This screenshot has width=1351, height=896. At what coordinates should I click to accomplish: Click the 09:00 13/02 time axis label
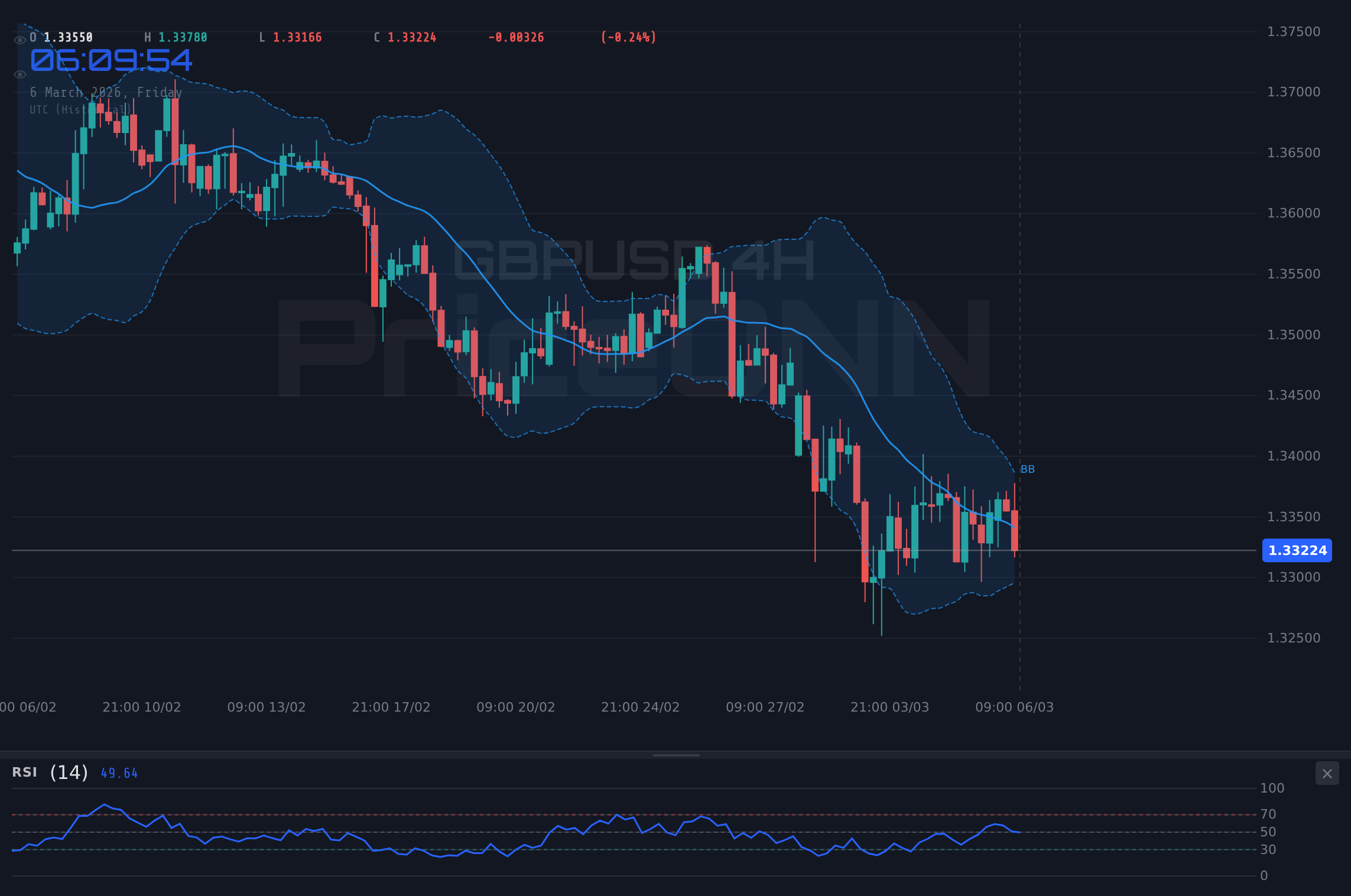[267, 707]
